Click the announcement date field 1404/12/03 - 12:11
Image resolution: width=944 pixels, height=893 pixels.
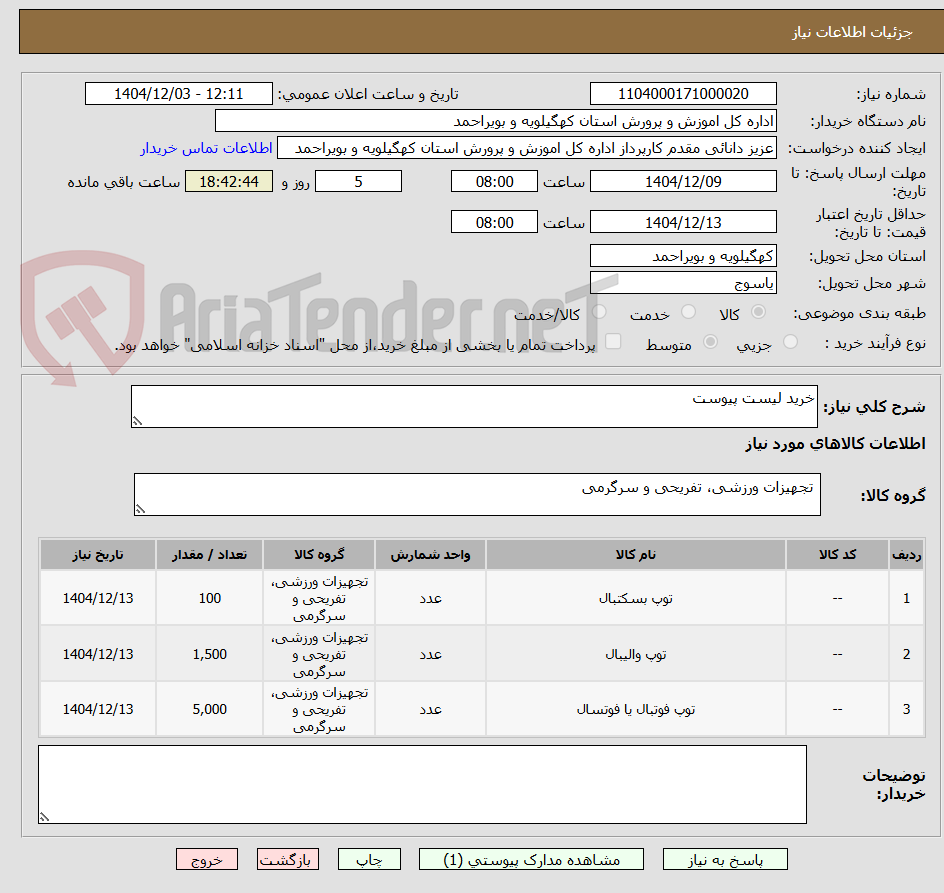[179, 94]
